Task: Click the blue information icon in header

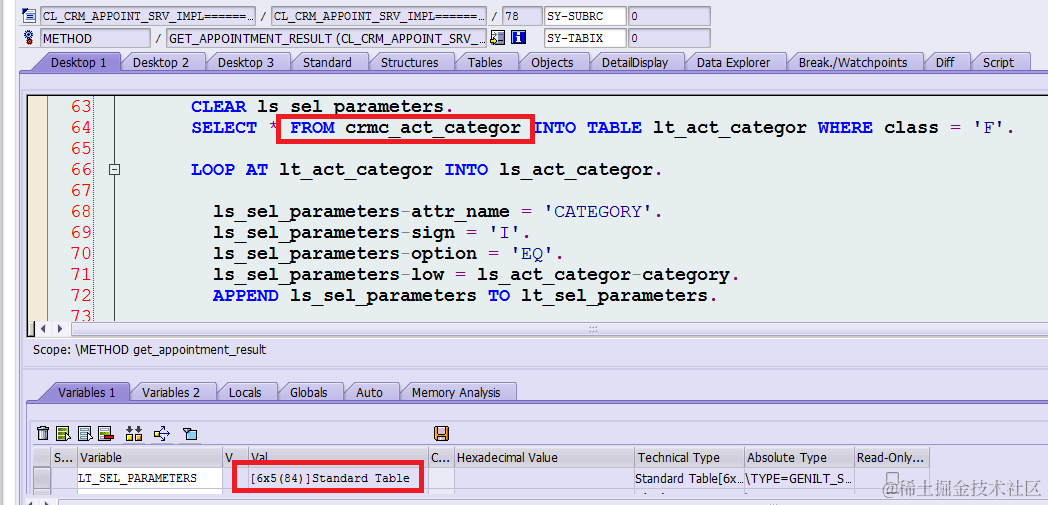Action: pyautogui.click(x=519, y=38)
